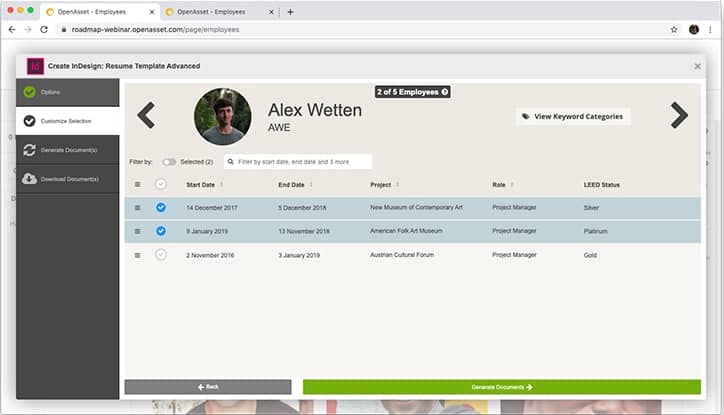The width and height of the screenshot is (724, 415).
Task: Click the LEED Status column header
Action: pos(601,185)
